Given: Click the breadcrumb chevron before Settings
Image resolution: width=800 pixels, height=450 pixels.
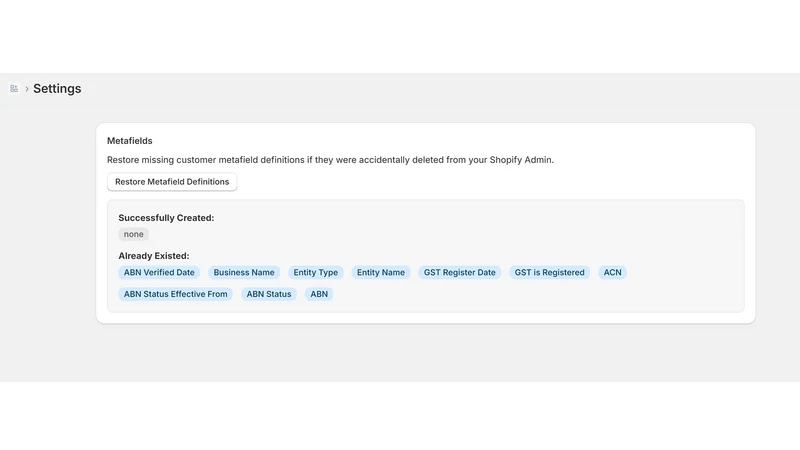Looking at the screenshot, I should [27, 89].
